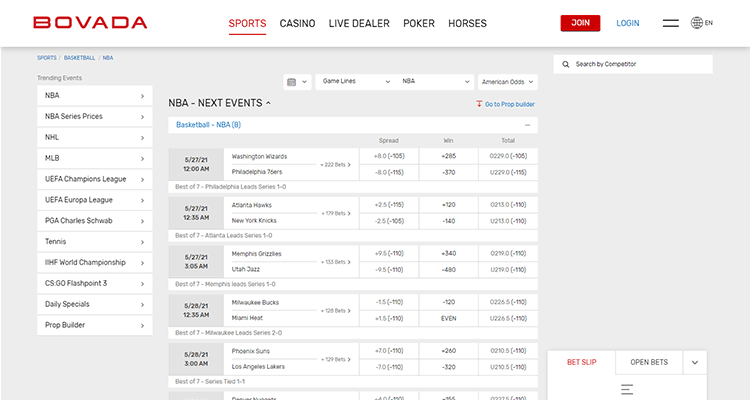Open UEFA Europa League in sidebar

tap(95, 200)
